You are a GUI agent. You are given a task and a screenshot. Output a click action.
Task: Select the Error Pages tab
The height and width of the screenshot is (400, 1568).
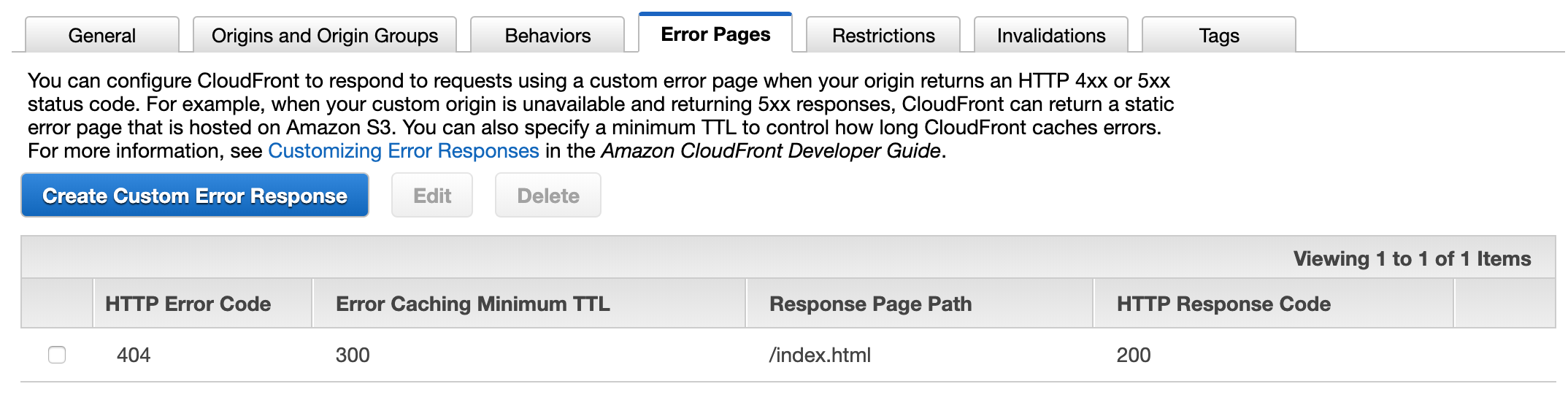[715, 34]
